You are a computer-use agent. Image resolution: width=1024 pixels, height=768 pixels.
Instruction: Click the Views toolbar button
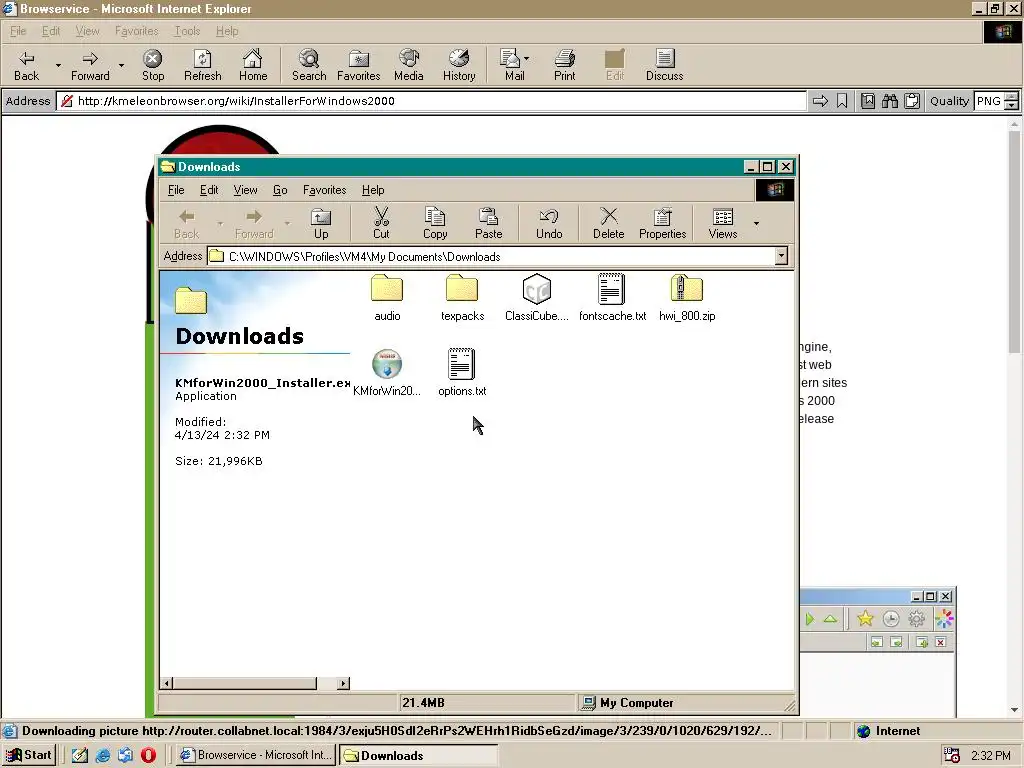722,223
